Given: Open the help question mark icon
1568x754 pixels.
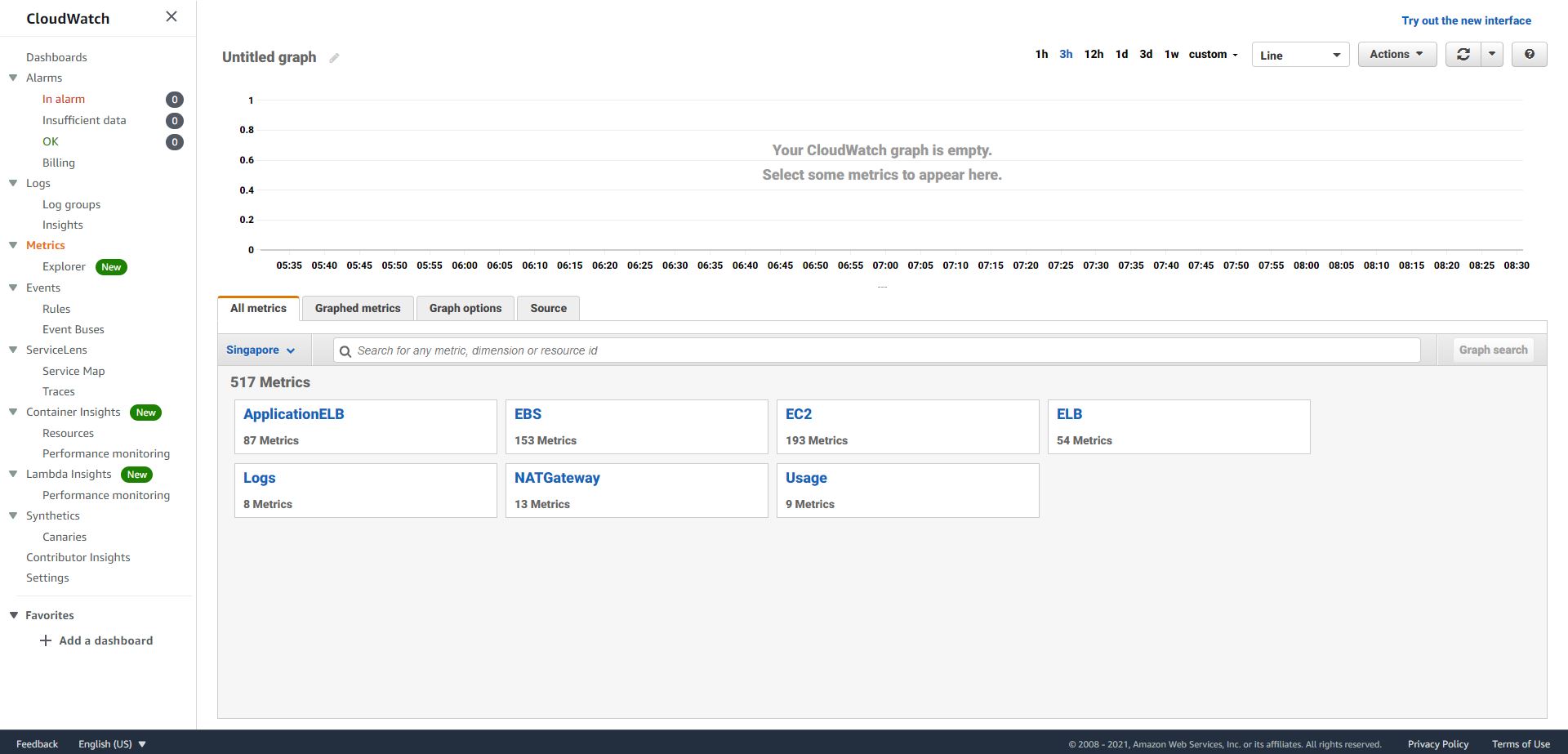Looking at the screenshot, I should point(1529,55).
